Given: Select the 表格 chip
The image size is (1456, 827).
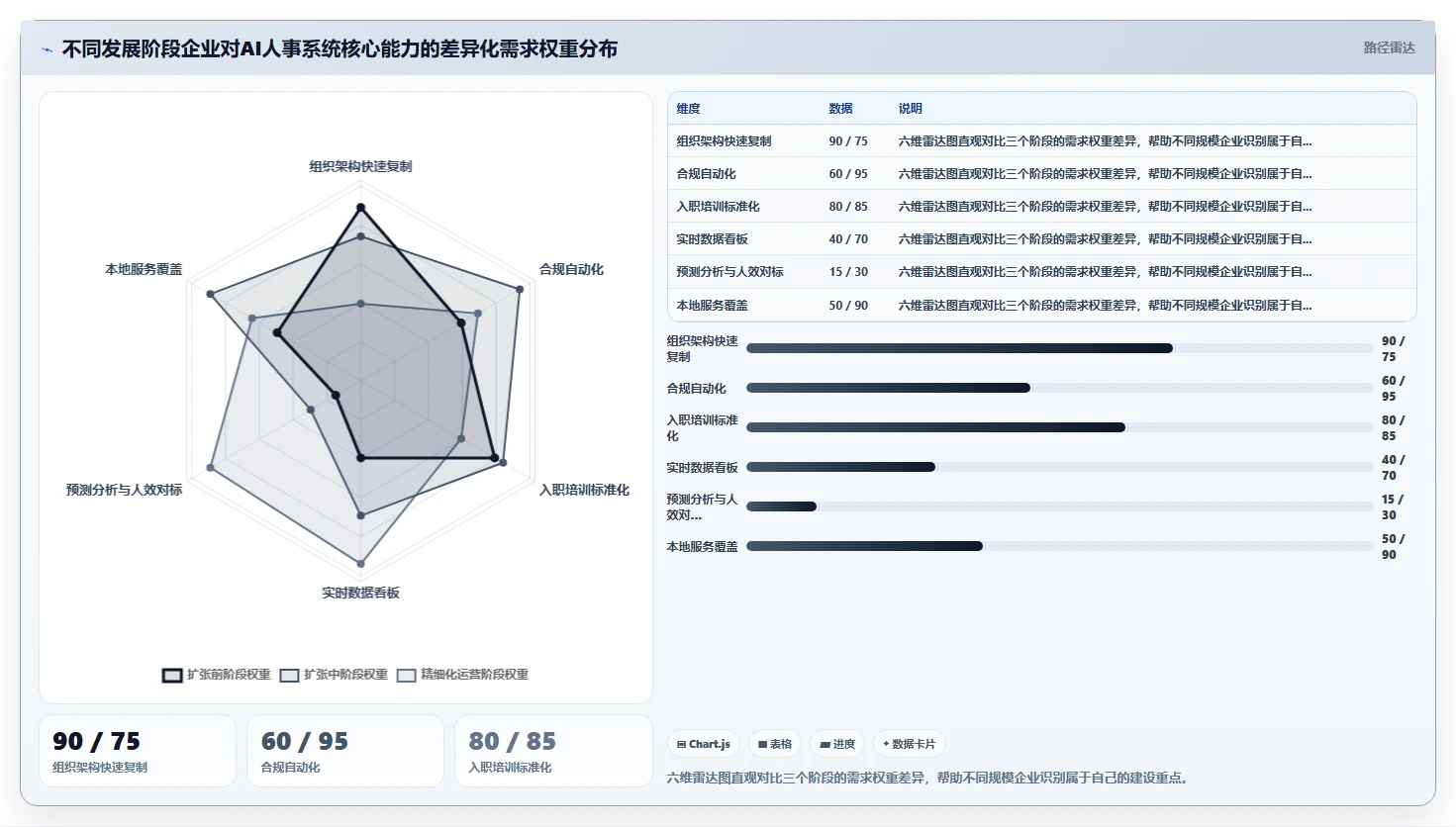Looking at the screenshot, I should tap(775, 744).
